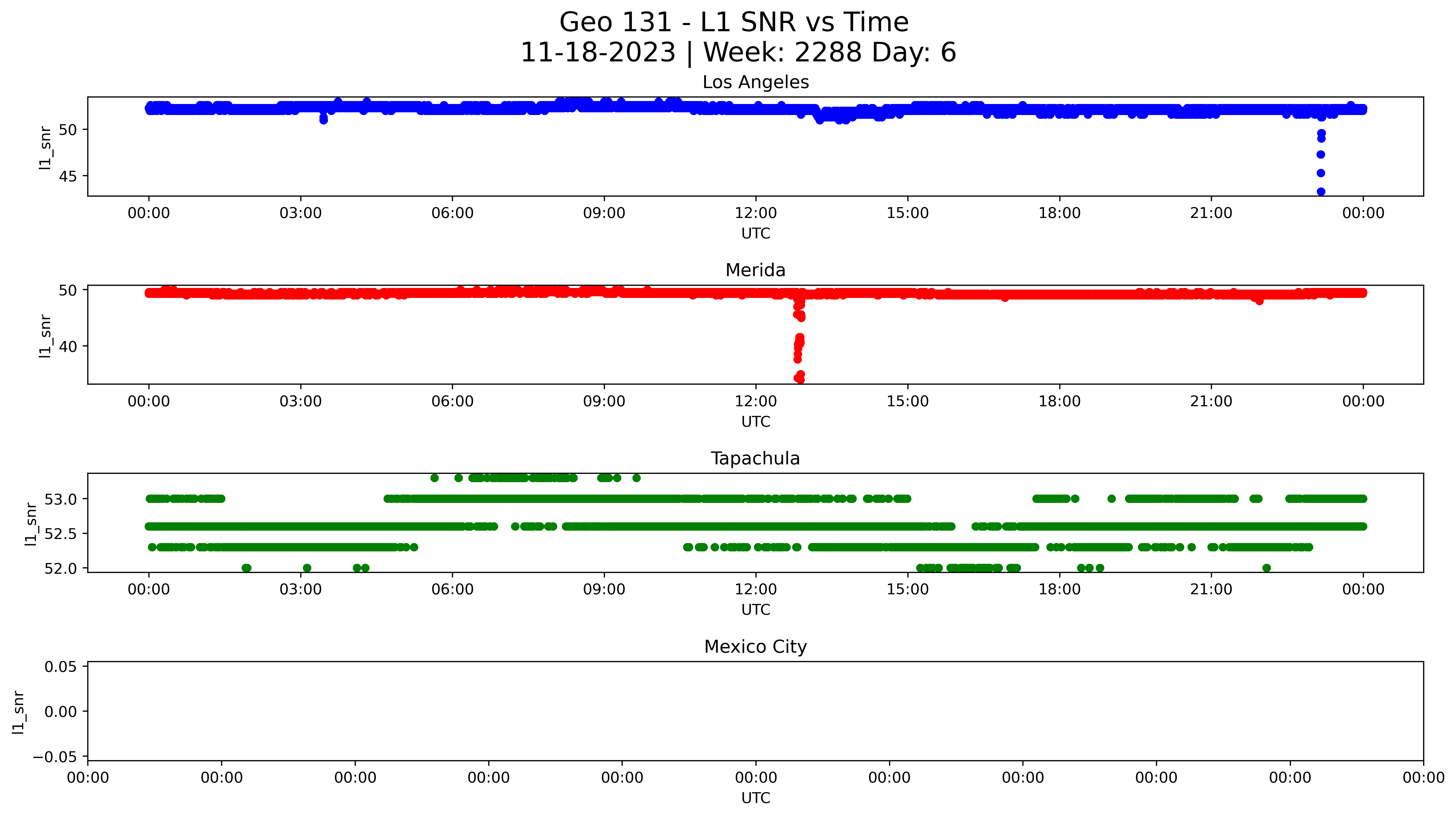Click the '06:00' tick under Tapachula plot

[x=452, y=590]
